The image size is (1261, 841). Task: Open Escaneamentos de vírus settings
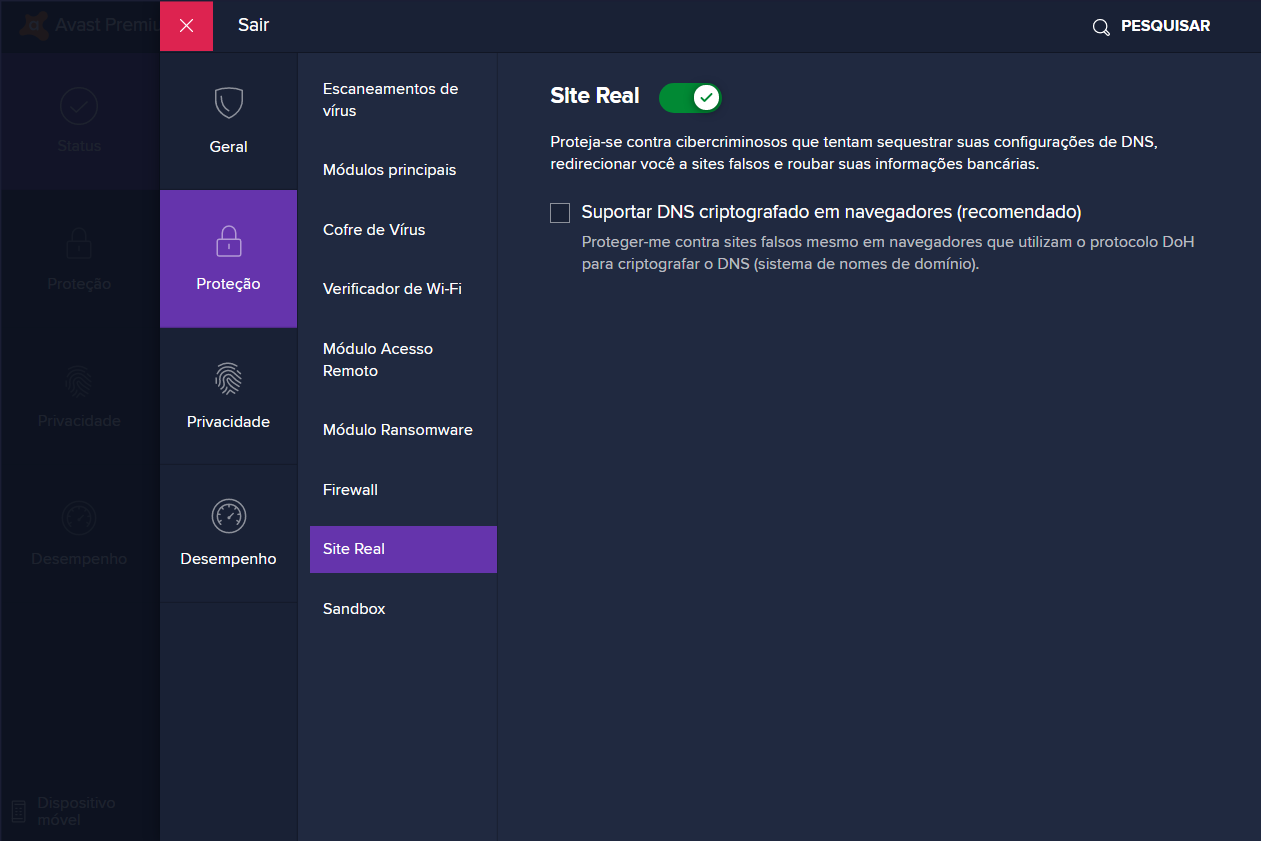click(x=390, y=100)
